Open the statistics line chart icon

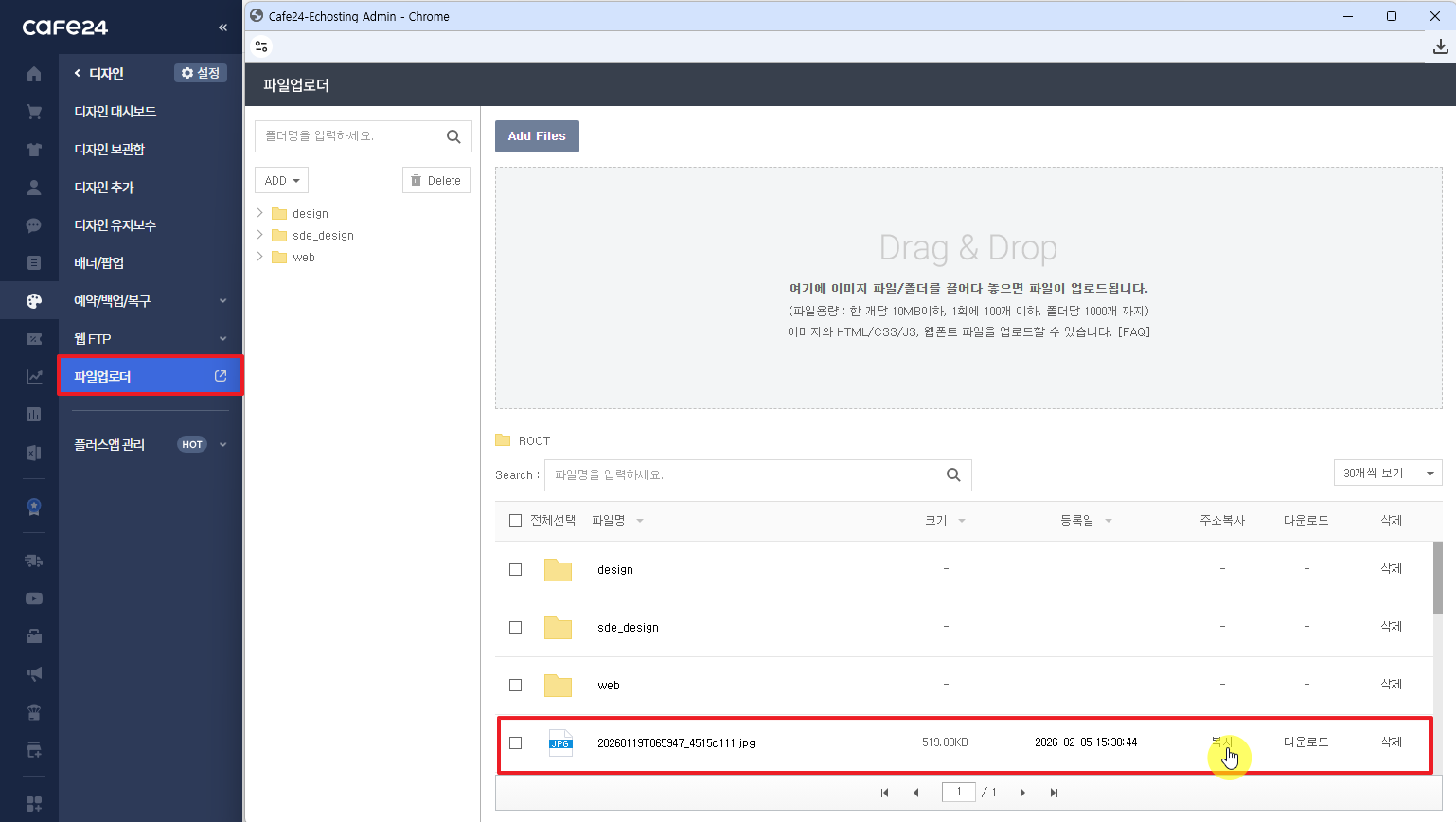[x=34, y=377]
